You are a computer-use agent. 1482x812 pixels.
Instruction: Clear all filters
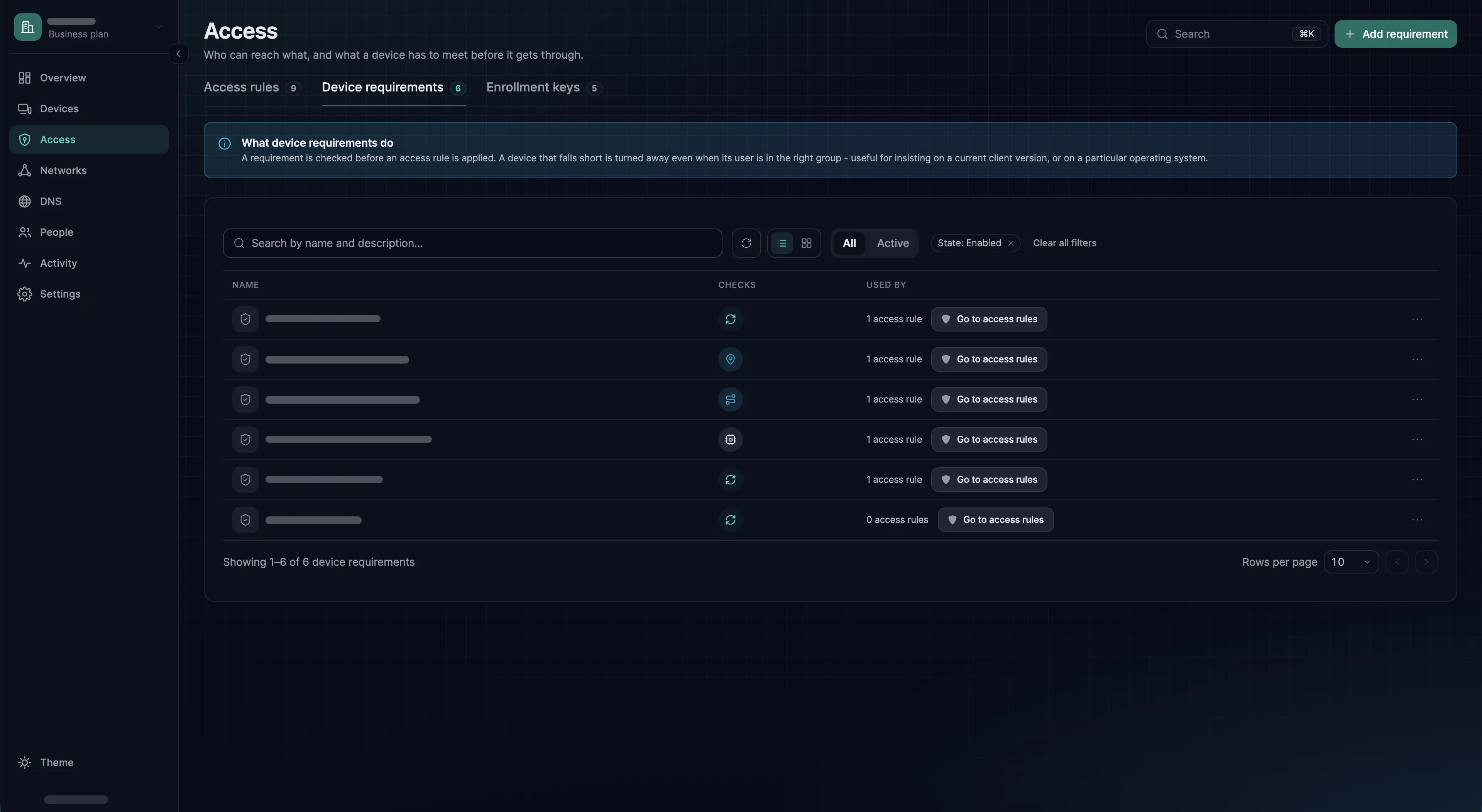1064,244
